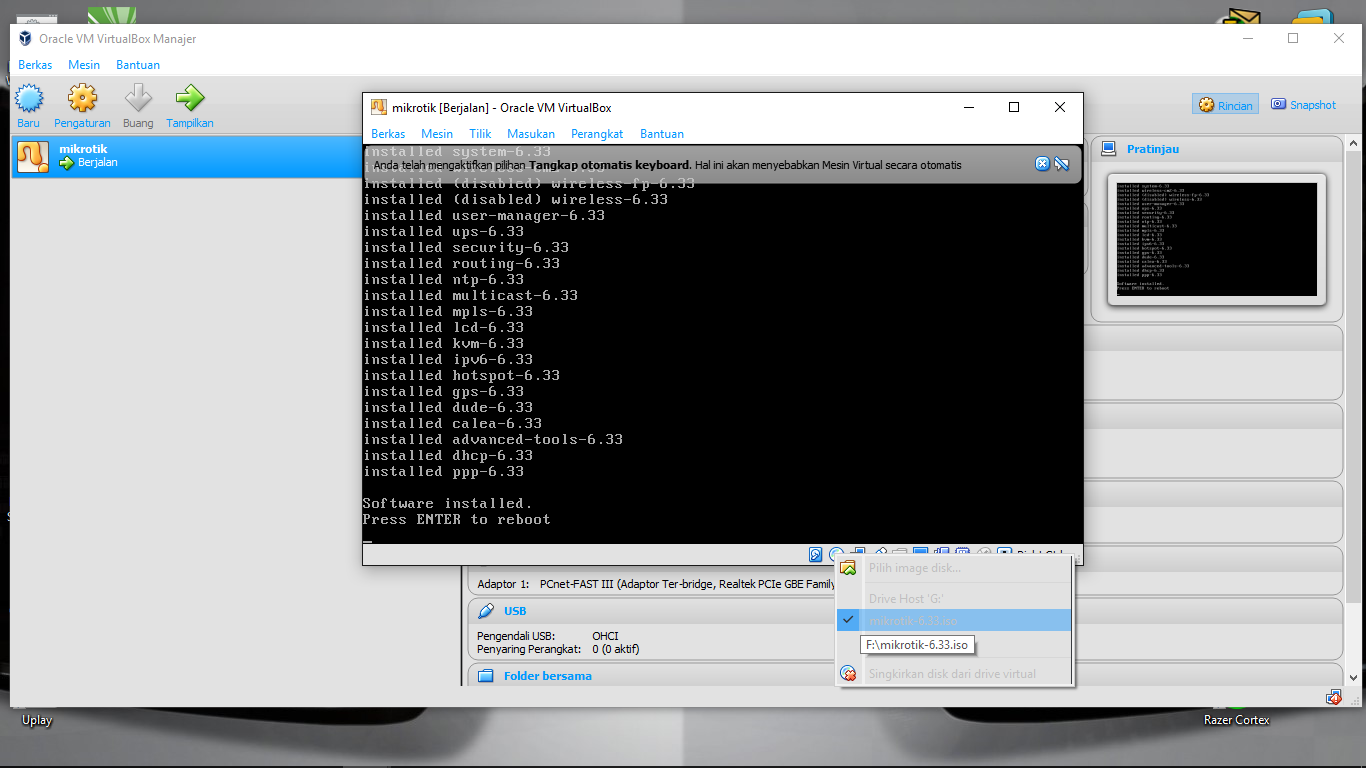Click the Rincian button
1366x768 pixels.
pyautogui.click(x=1225, y=104)
